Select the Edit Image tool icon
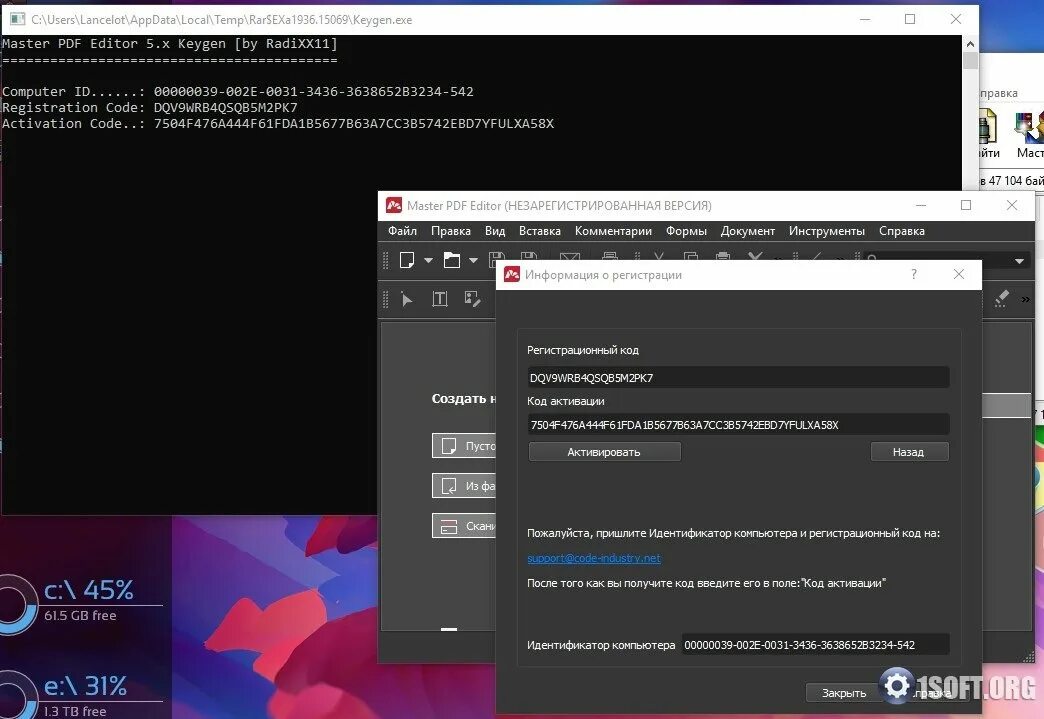The width and height of the screenshot is (1044, 719). [472, 299]
